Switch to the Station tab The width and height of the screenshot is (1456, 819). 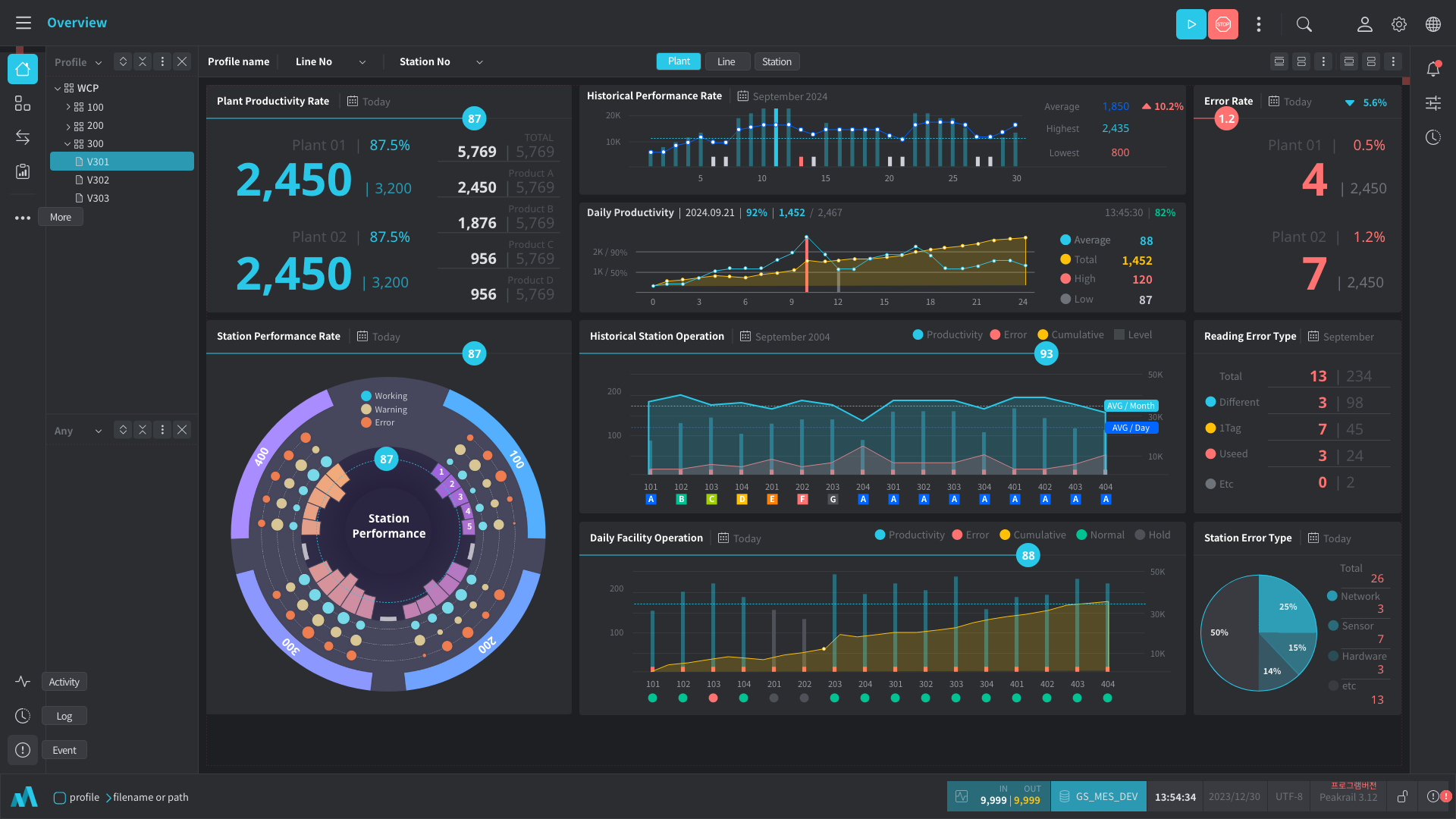pos(777,62)
